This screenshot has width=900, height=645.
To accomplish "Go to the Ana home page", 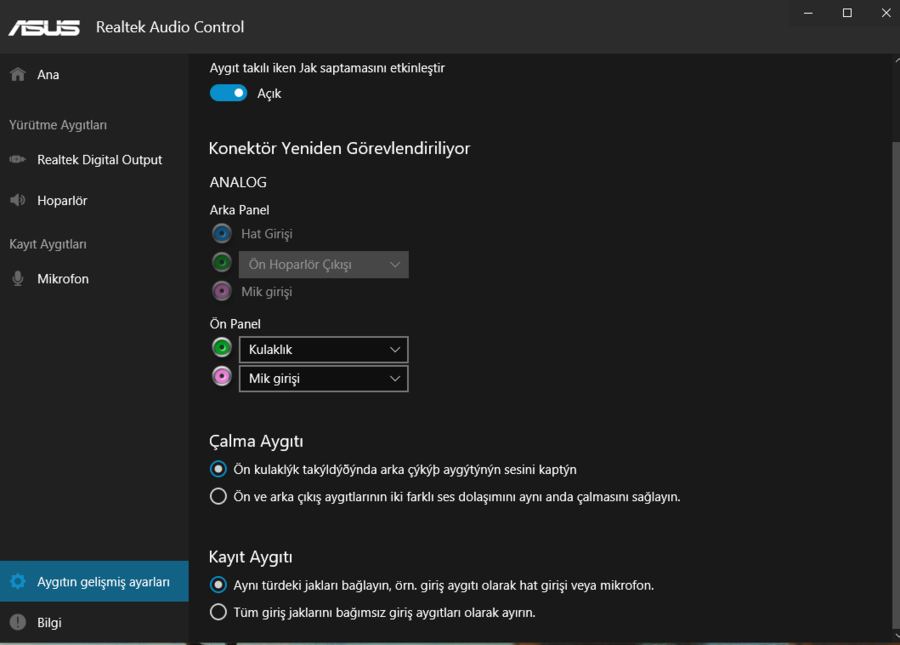I will (x=48, y=75).
